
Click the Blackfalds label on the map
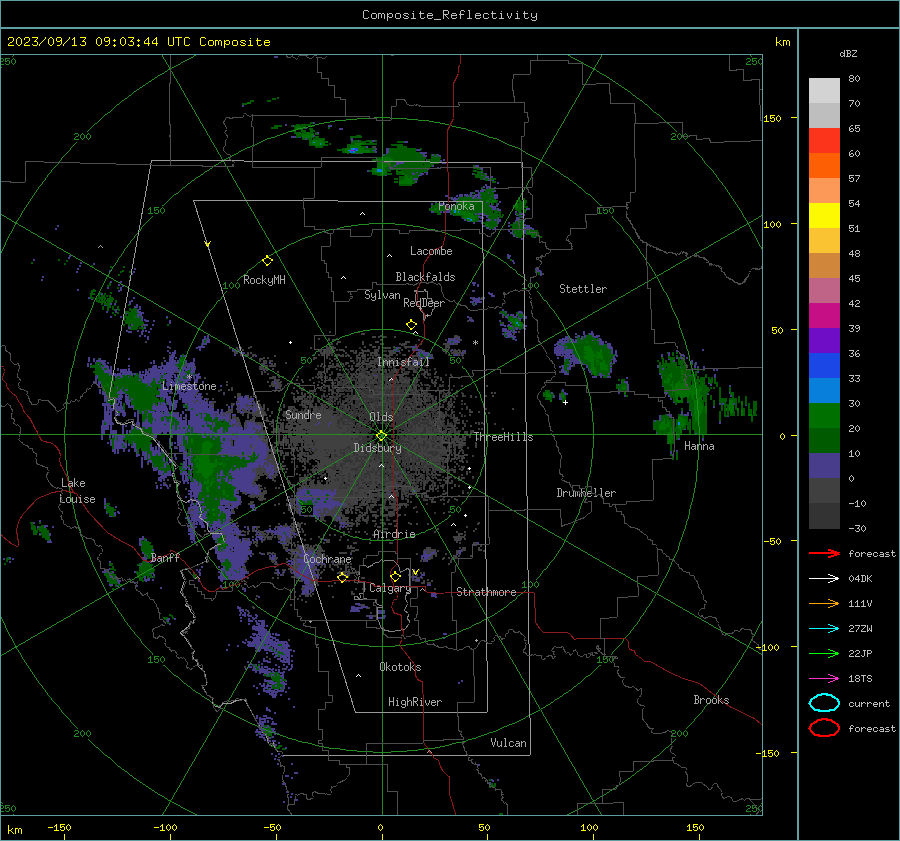(x=425, y=277)
